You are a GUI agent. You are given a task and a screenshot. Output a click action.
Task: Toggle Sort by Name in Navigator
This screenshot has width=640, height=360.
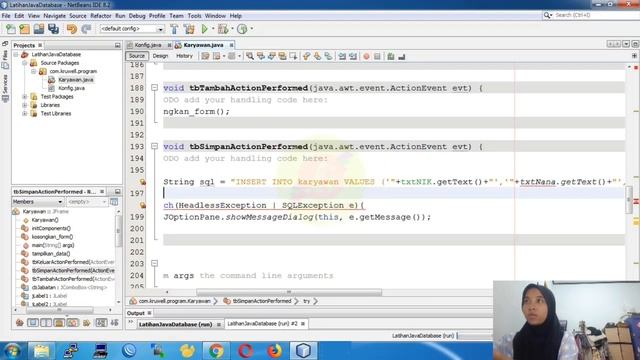click(101, 323)
